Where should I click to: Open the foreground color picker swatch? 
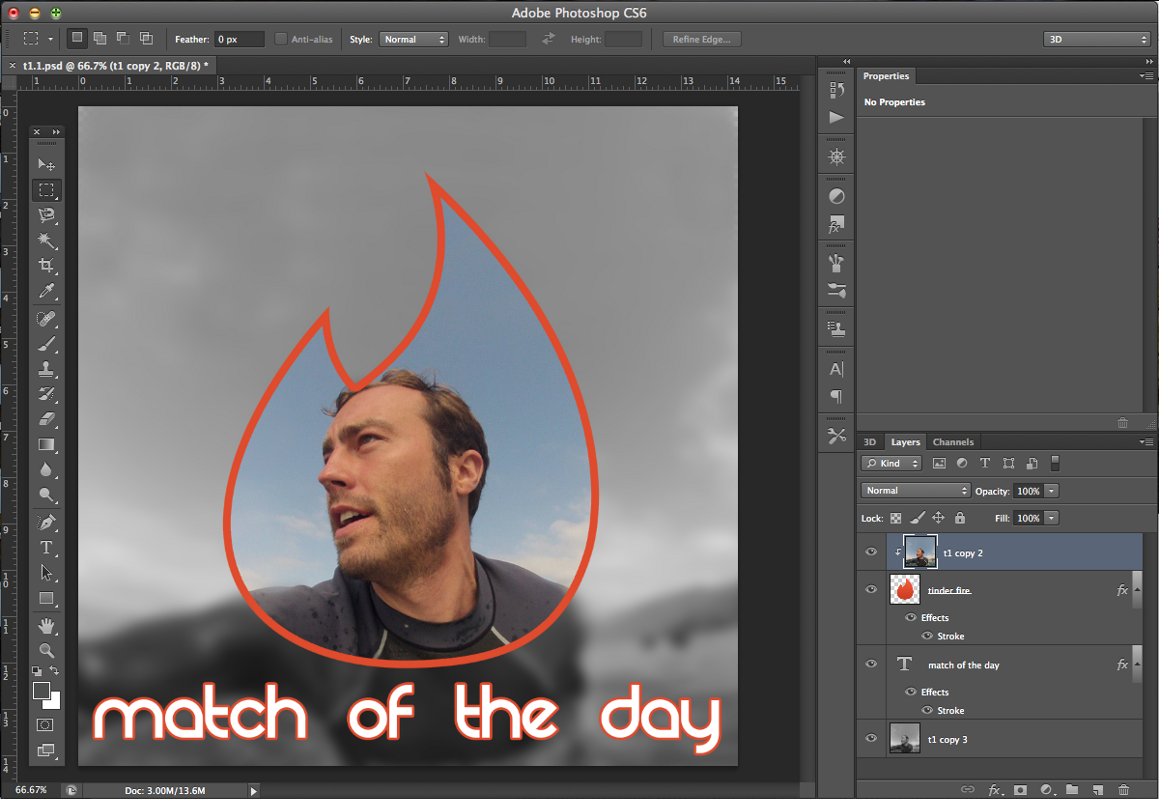pos(41,691)
